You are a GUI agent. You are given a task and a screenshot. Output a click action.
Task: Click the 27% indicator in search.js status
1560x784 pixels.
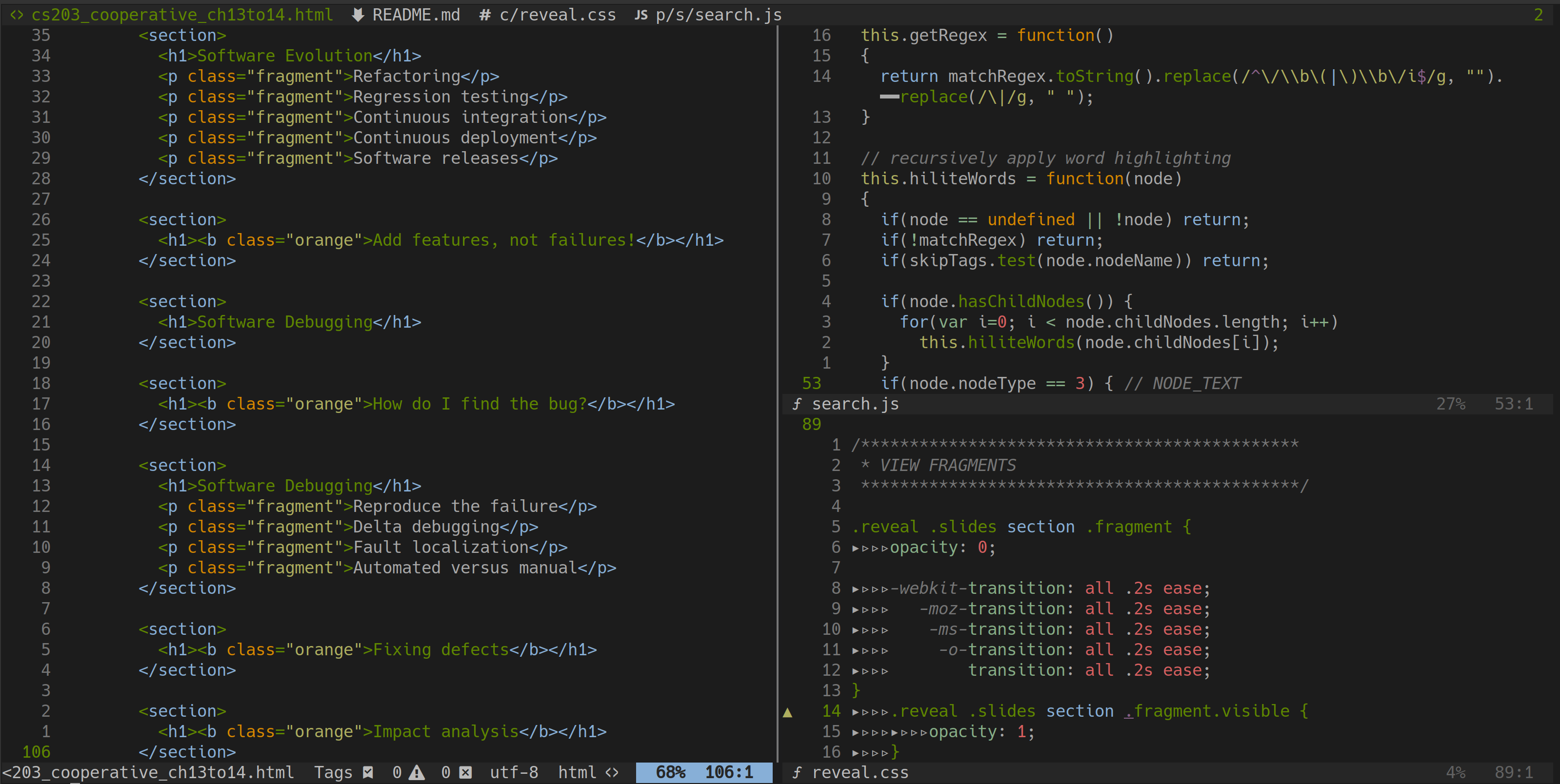(x=1450, y=404)
